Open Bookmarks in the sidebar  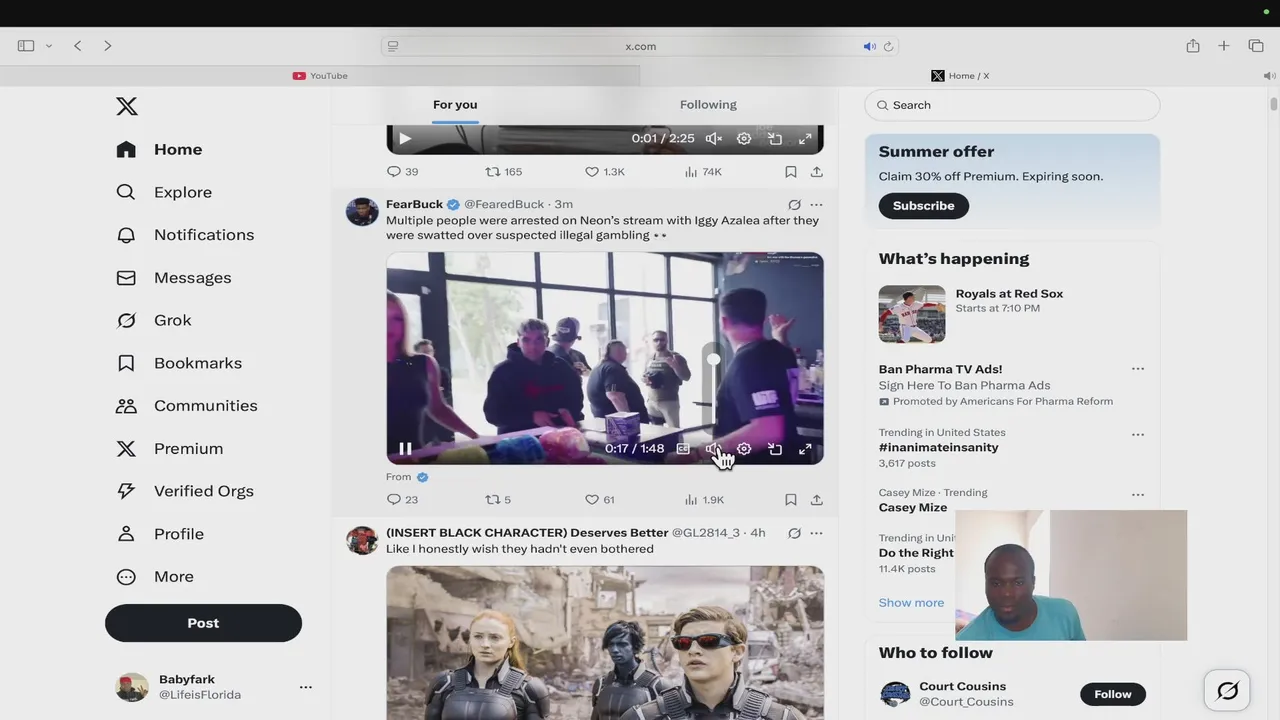(179, 363)
